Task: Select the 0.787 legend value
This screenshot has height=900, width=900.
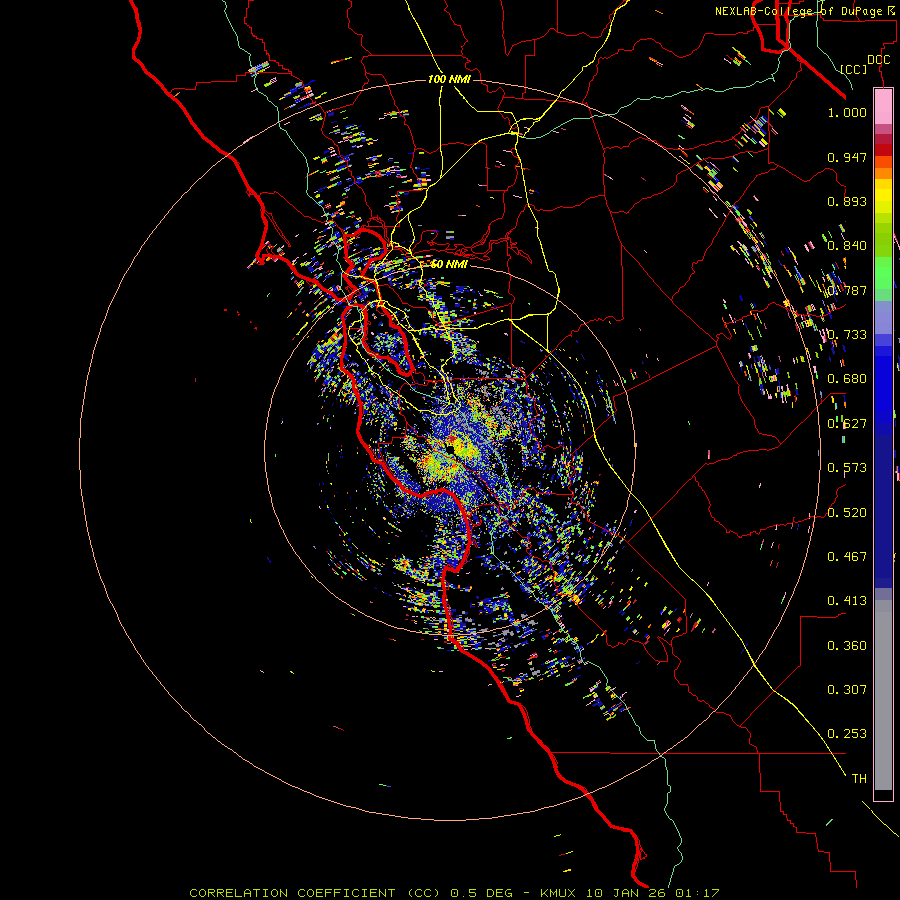Action: pyautogui.click(x=847, y=290)
